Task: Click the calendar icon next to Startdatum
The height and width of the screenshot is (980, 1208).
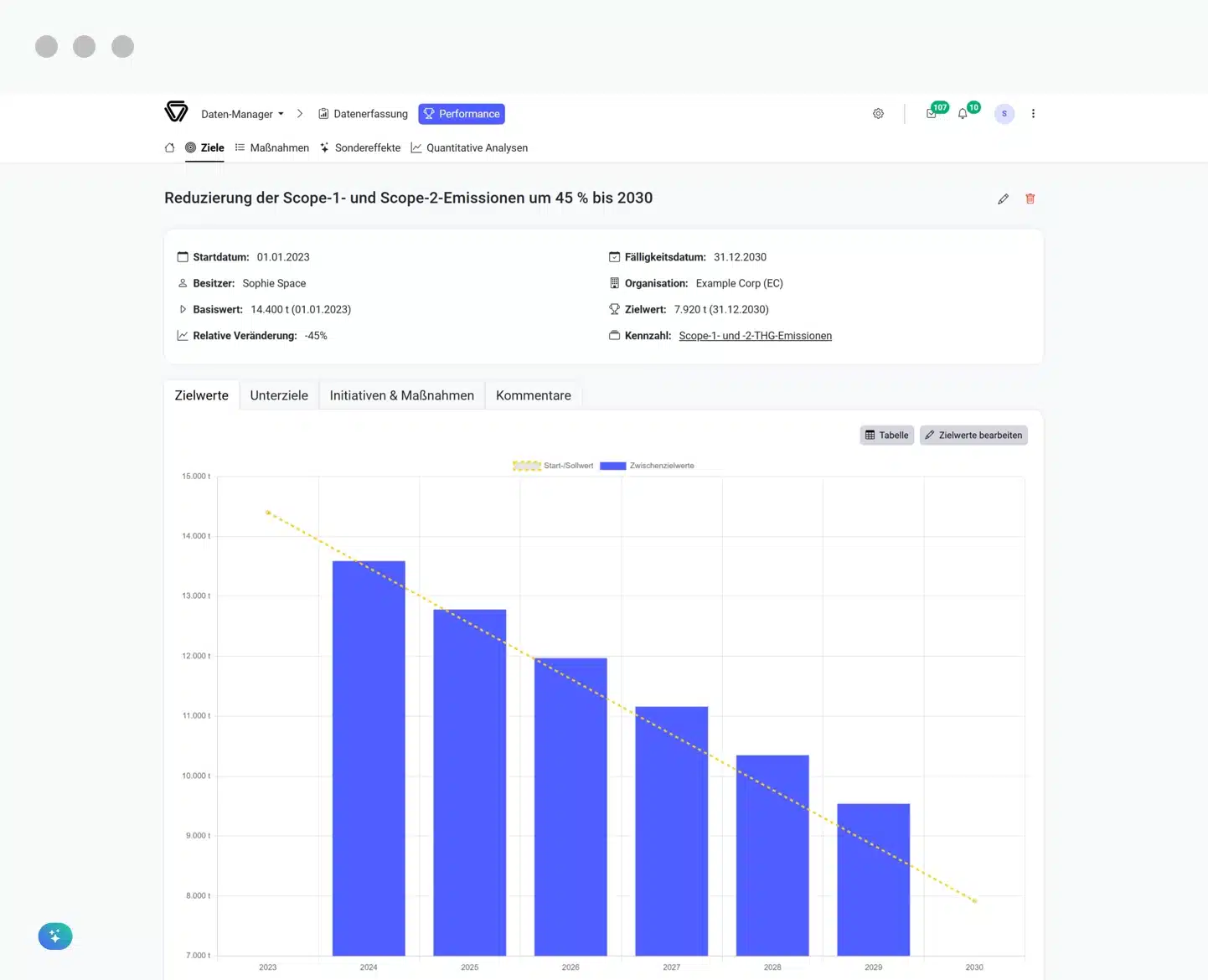Action: tap(183, 257)
